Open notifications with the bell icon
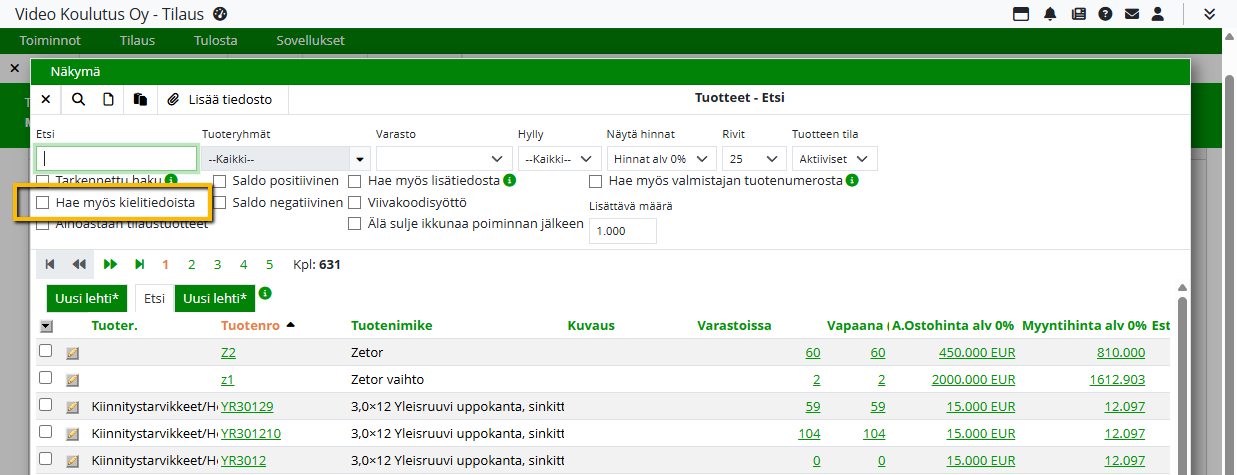Viewport: 1237px width, 475px height. [x=1050, y=14]
